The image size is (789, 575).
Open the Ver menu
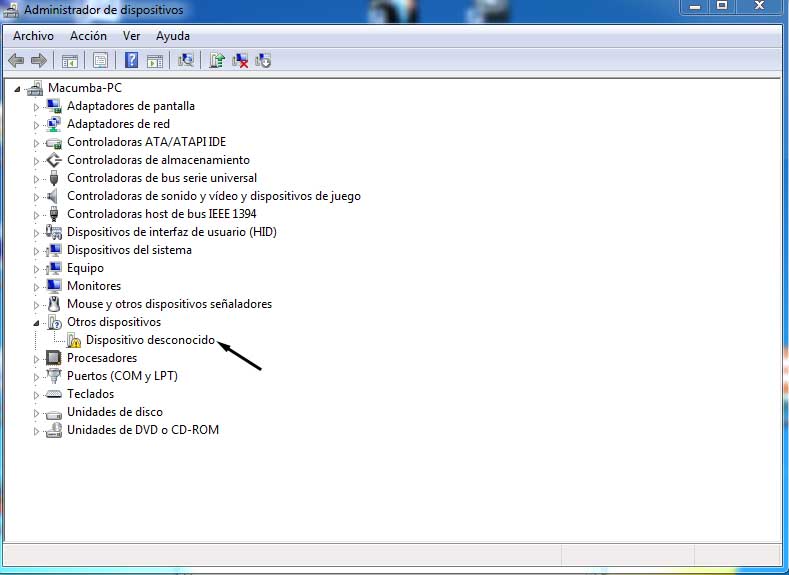tap(131, 36)
